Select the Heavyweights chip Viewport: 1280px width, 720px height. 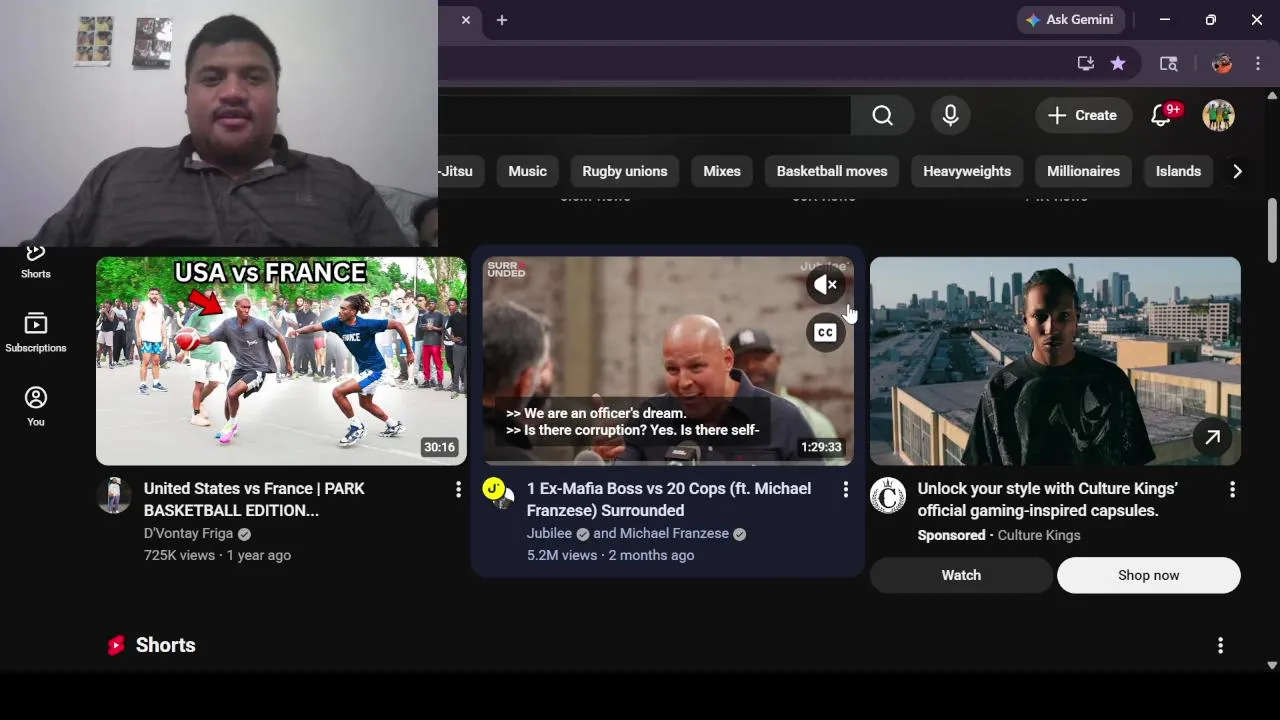pos(967,171)
